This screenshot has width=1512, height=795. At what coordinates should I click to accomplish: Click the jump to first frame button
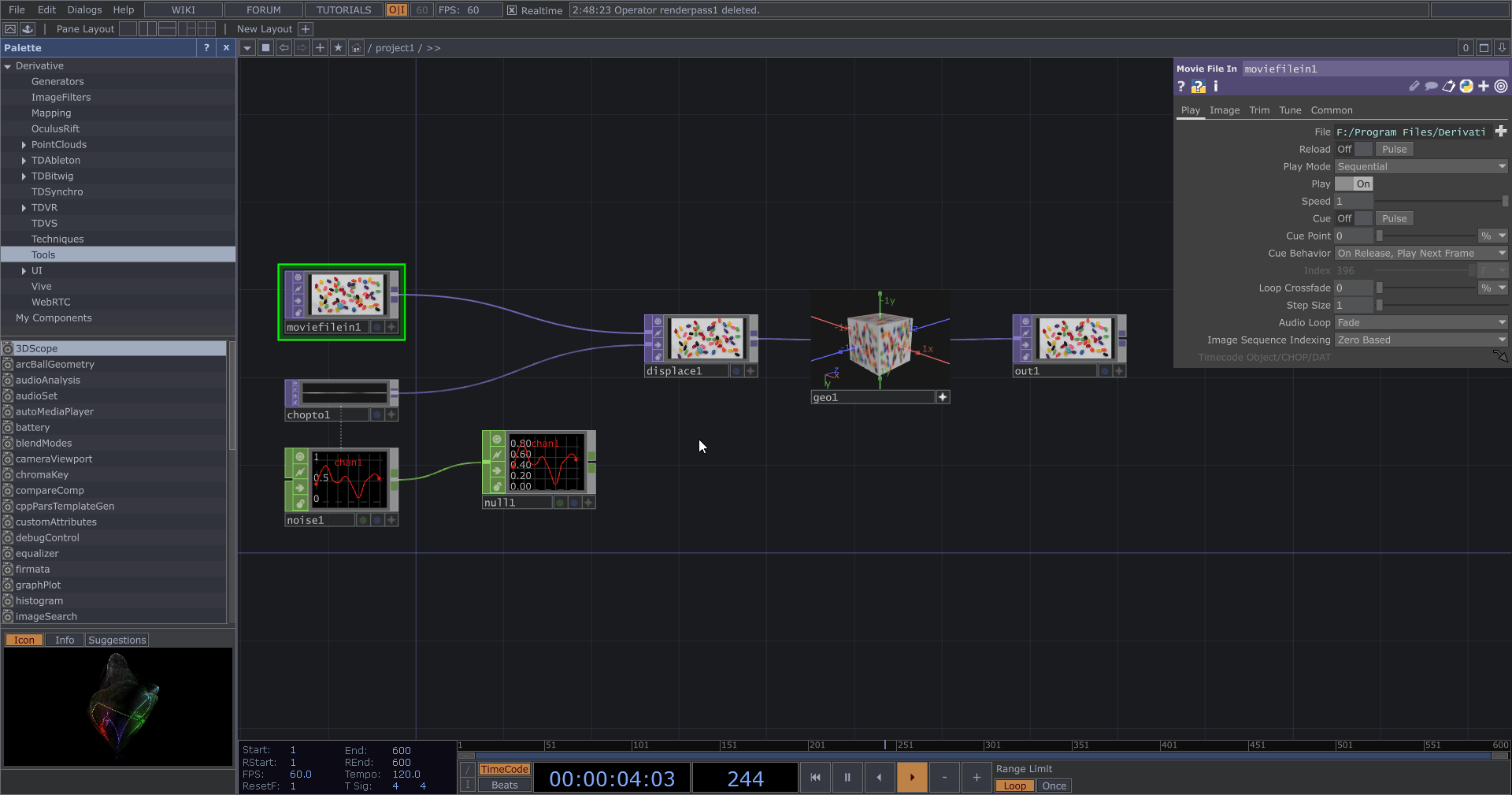pos(815,778)
